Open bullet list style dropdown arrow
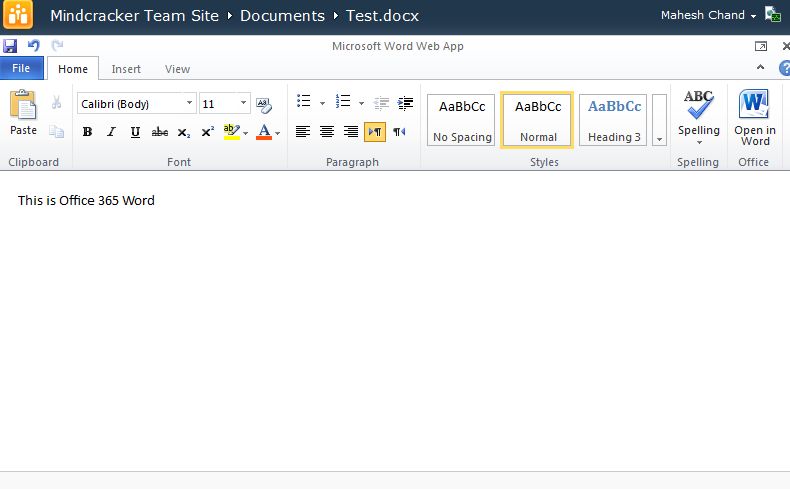This screenshot has width=790, height=489. tap(322, 103)
